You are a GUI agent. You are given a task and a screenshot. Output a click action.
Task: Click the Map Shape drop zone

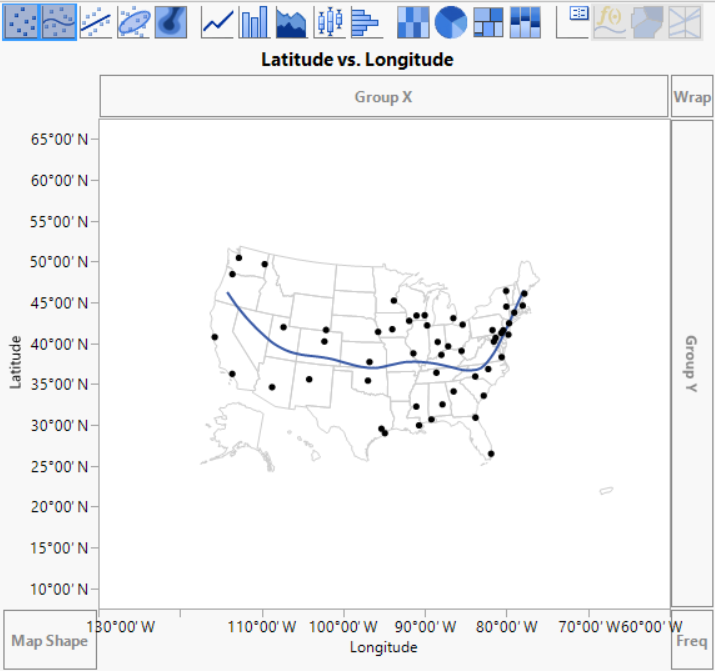pos(48,639)
